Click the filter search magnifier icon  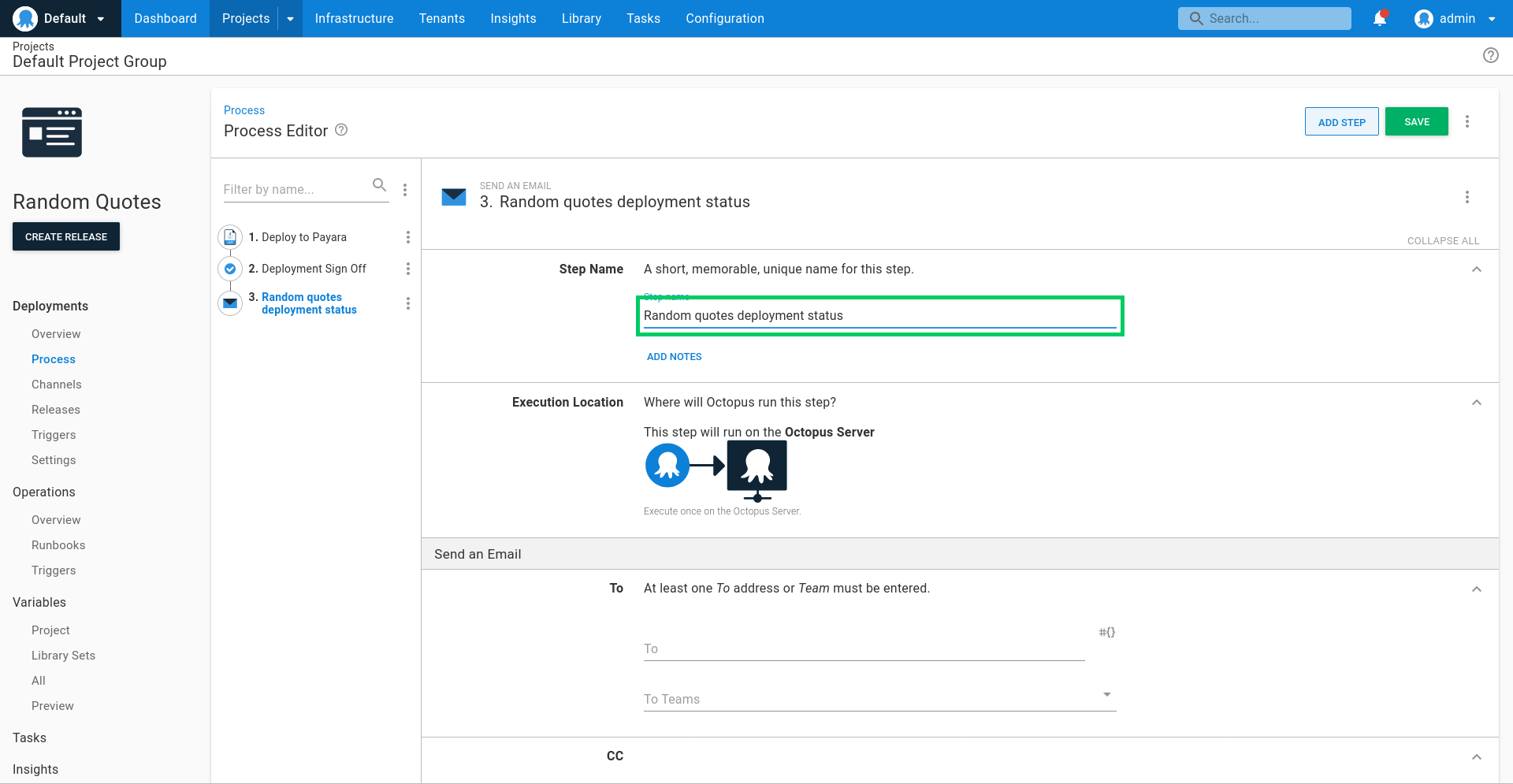[379, 185]
